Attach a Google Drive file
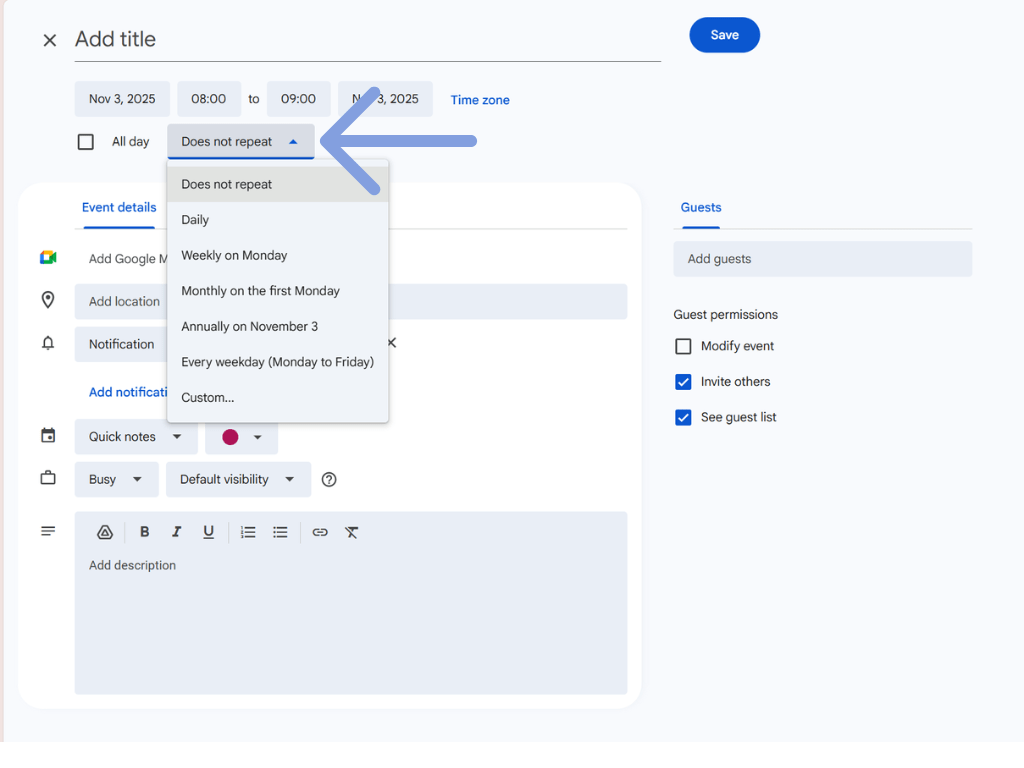 (x=105, y=532)
